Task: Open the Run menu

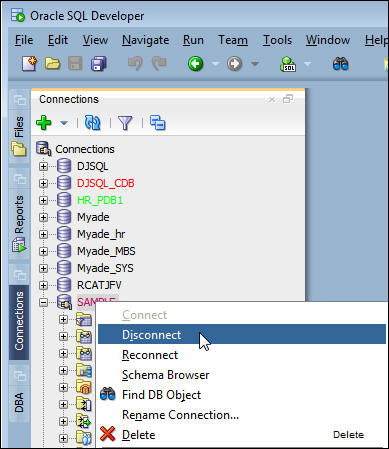Action: point(193,40)
